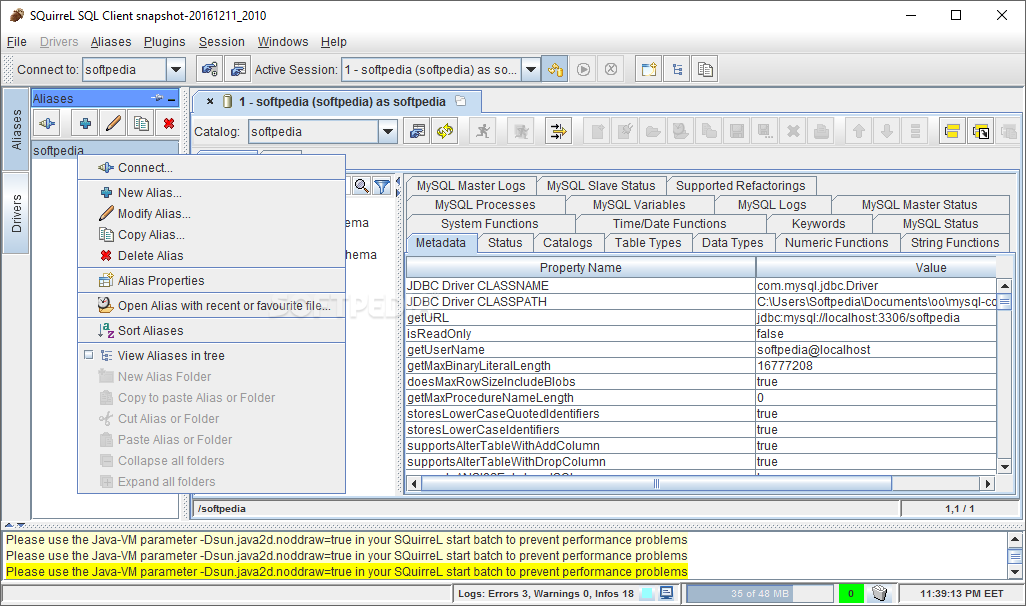
Task: Open the File menu
Action: click(16, 42)
